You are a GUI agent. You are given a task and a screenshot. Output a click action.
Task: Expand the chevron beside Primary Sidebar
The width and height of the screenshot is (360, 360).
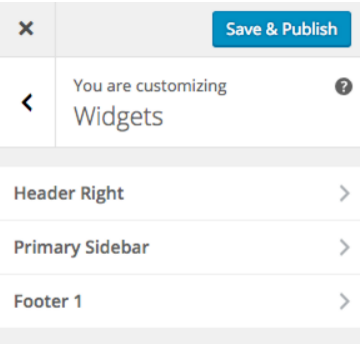click(345, 248)
